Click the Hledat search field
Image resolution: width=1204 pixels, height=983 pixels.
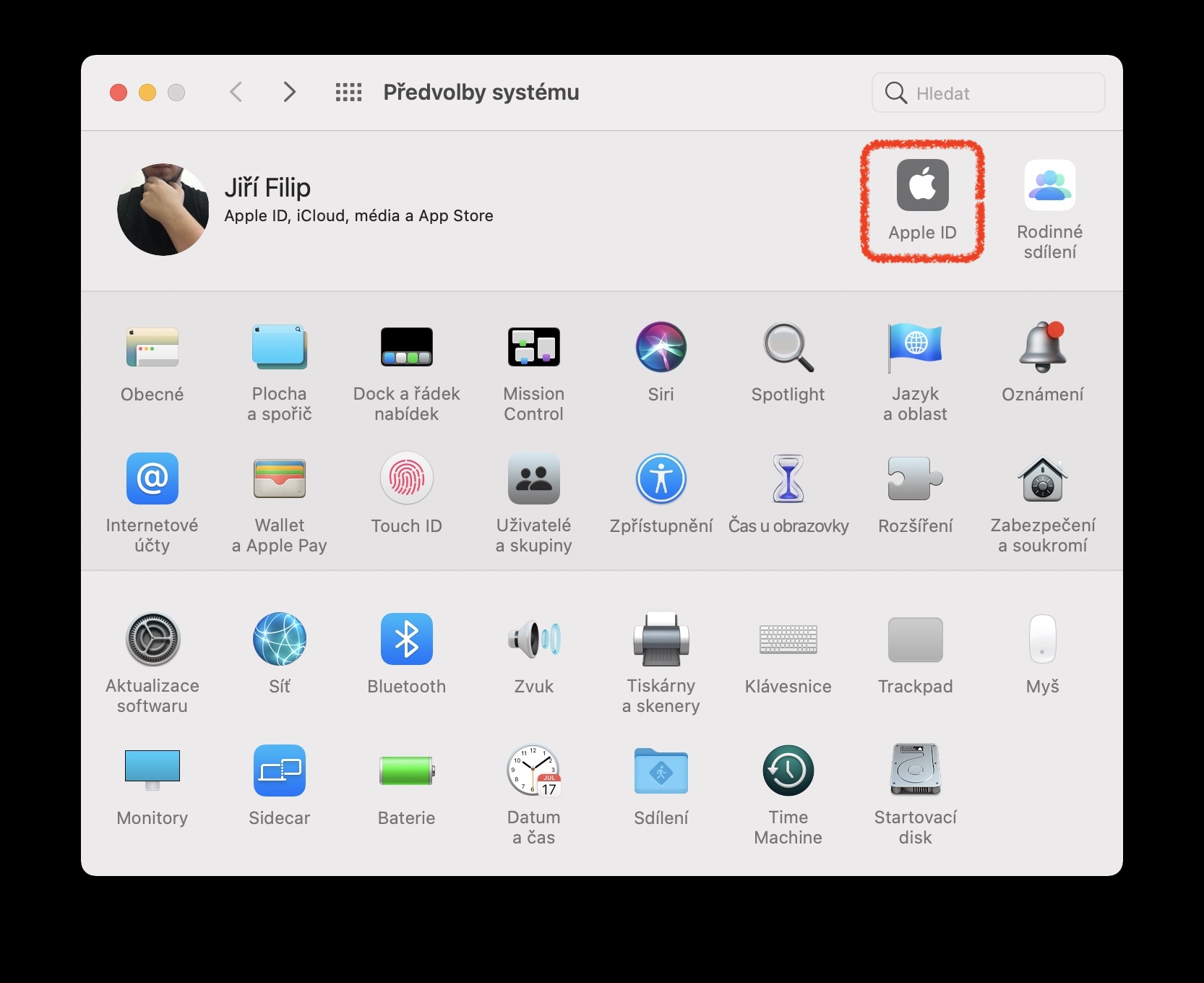click(x=989, y=93)
